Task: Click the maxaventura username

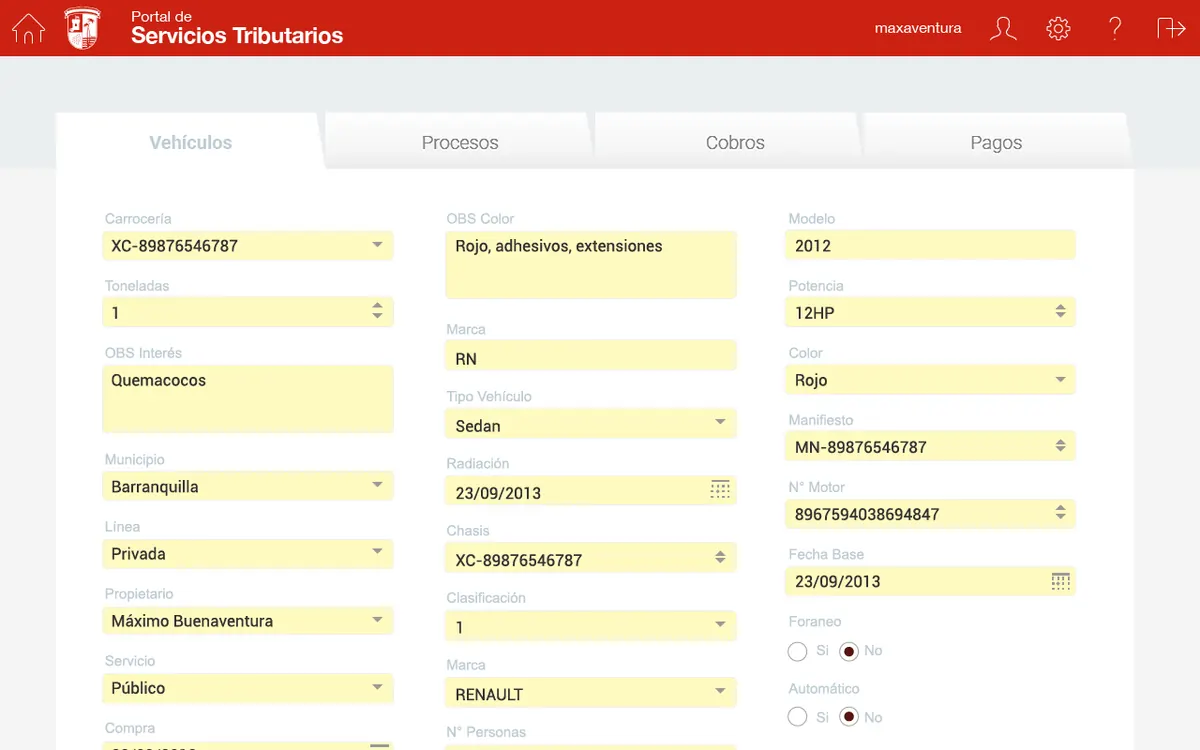Action: 918,28
